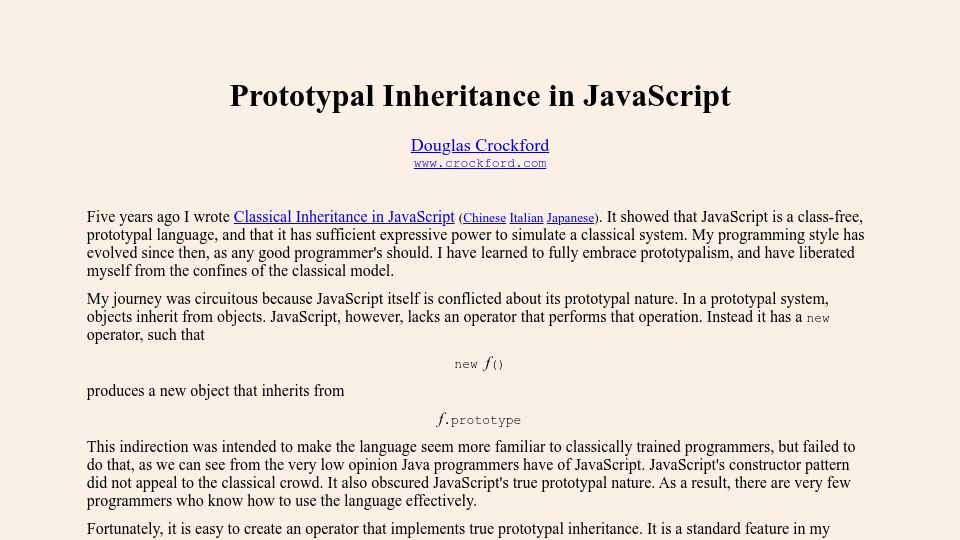Screen dimensions: 960x540
Task: Click the Prototypal Inheritance in JavaScript heading
Action: tap(480, 96)
